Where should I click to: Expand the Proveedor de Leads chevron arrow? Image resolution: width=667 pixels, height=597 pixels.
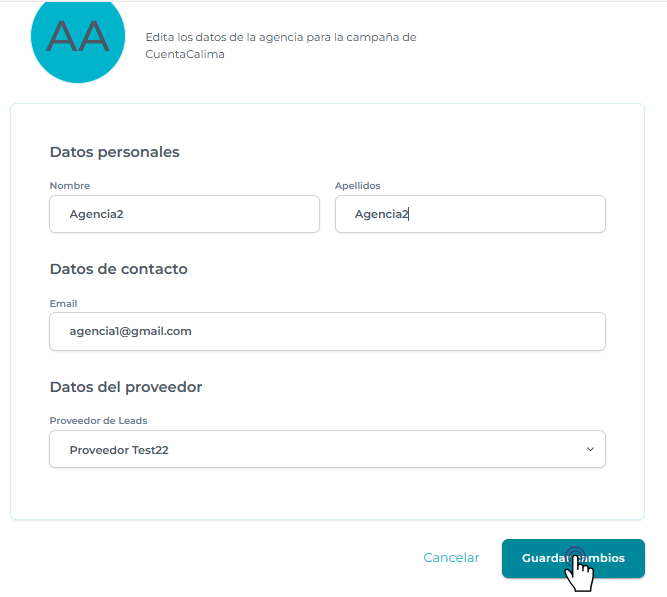tap(590, 449)
